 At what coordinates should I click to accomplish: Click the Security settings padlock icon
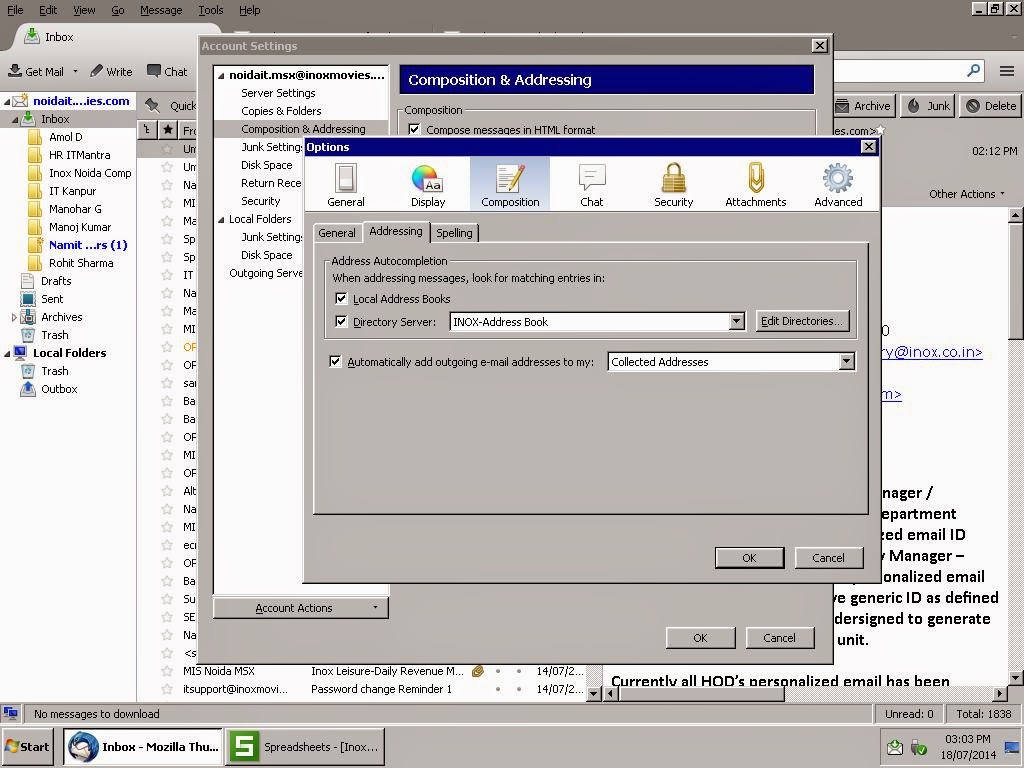[x=673, y=183]
